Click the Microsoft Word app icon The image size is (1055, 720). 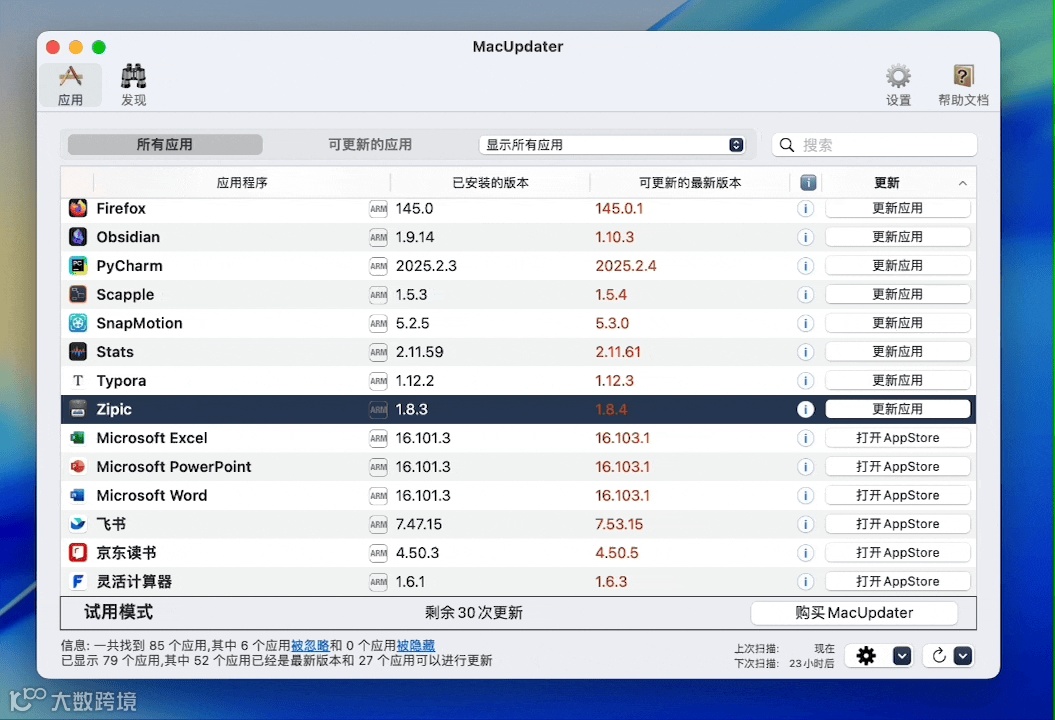78,495
